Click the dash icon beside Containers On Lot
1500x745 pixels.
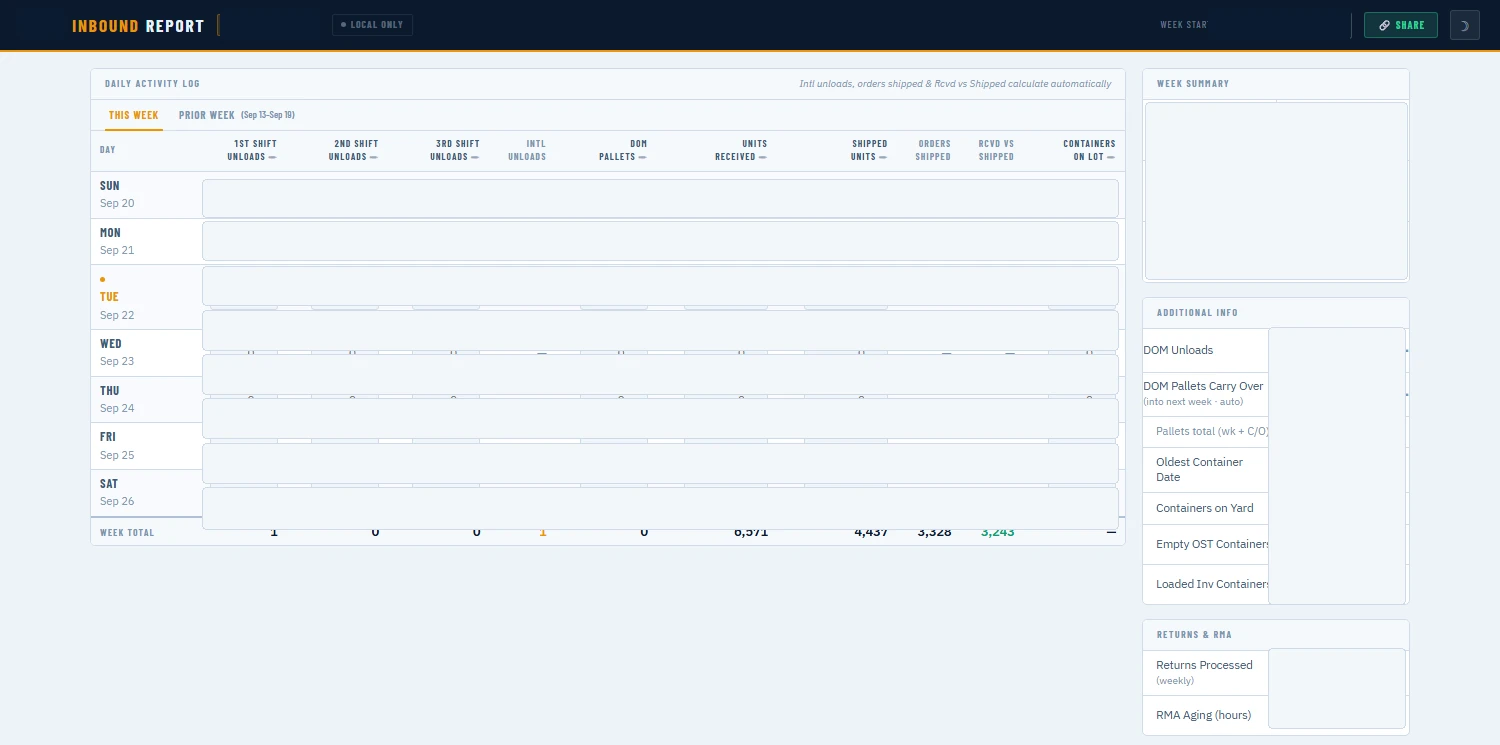pos(1111,157)
